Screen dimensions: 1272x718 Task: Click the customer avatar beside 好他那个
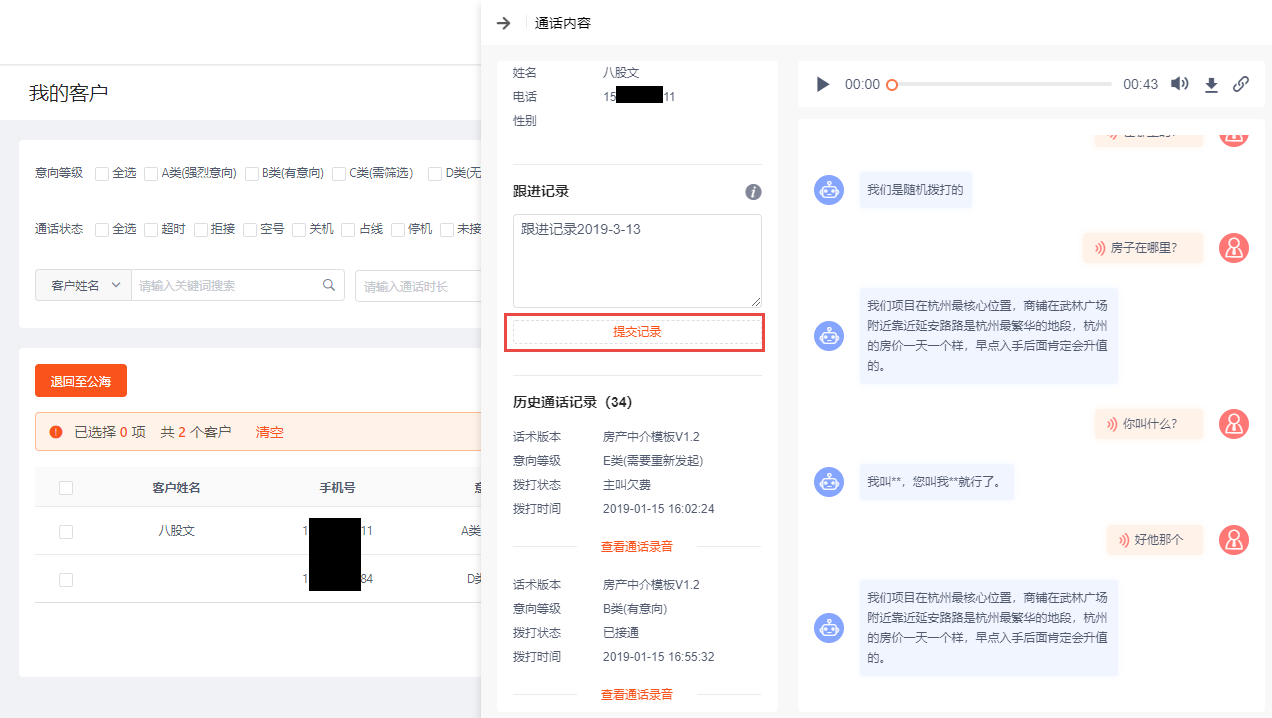[x=1234, y=540]
